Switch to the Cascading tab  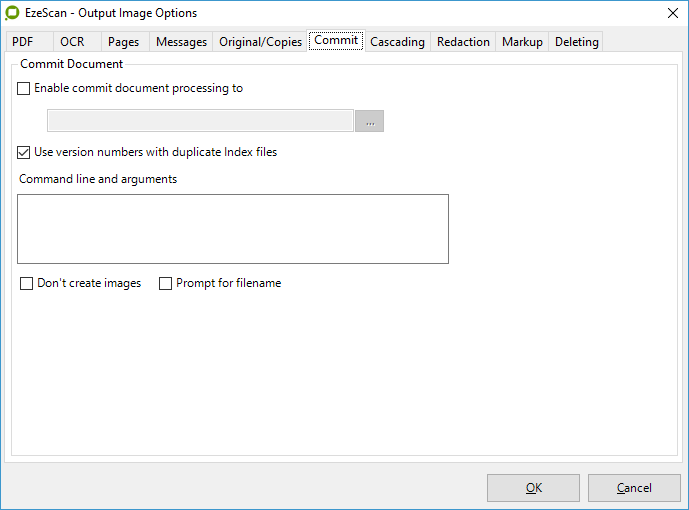(x=397, y=42)
